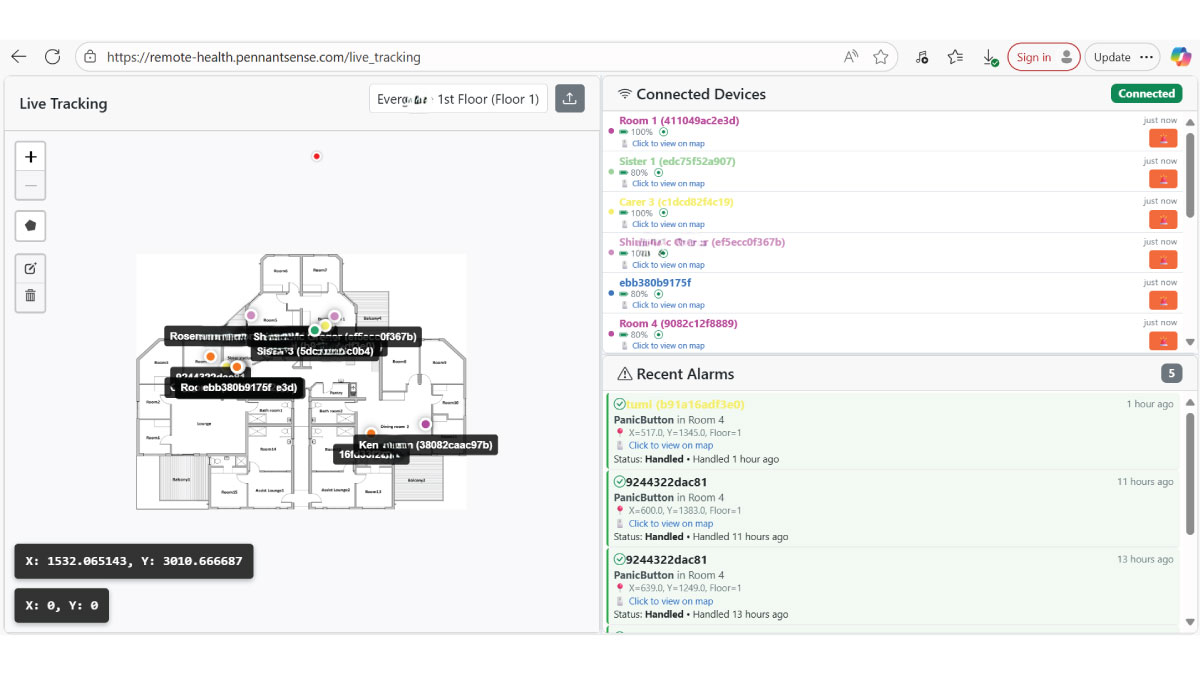
Task: Add this page to browser favorites
Action: click(880, 57)
